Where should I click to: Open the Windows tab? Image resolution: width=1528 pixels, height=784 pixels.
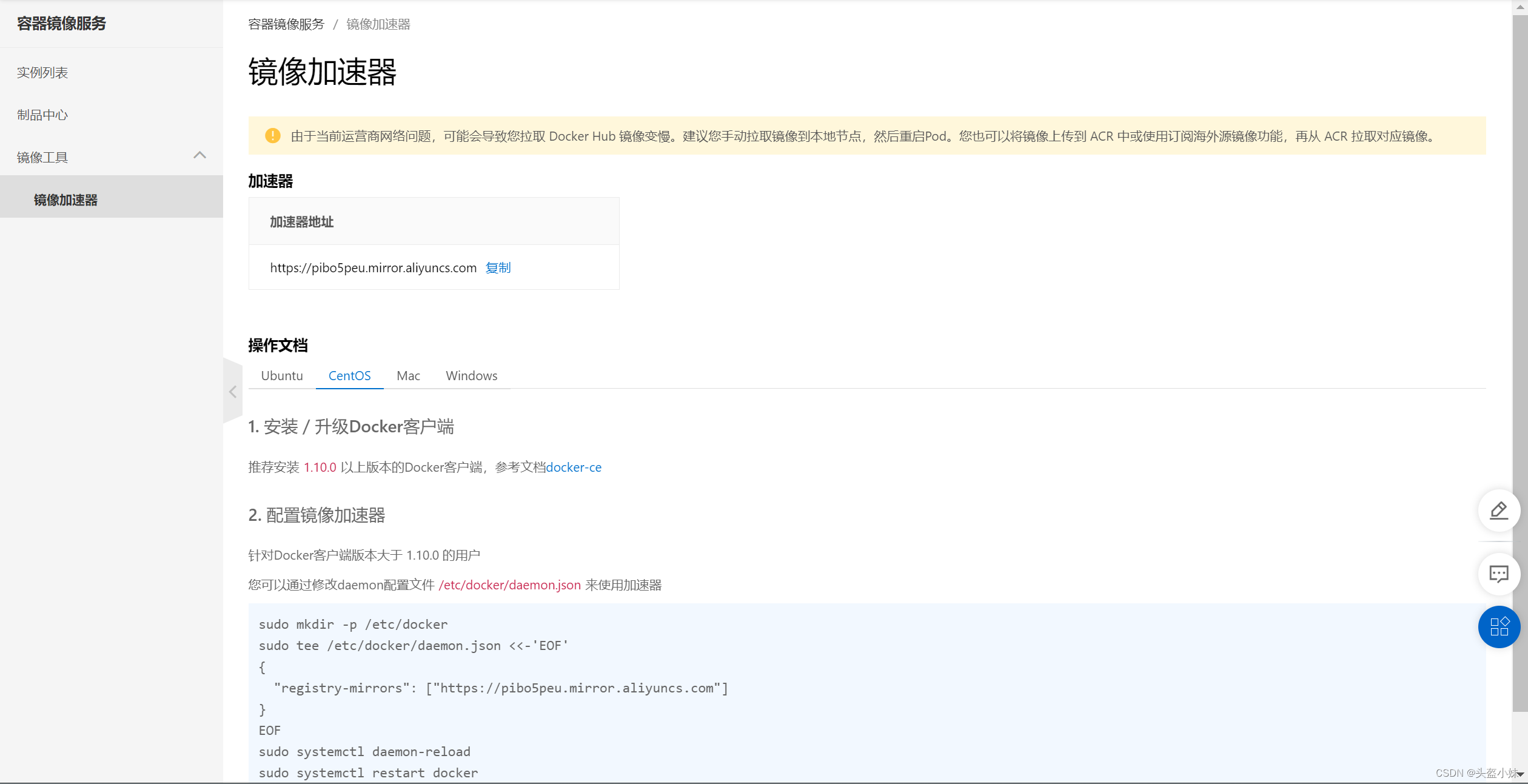(471, 376)
